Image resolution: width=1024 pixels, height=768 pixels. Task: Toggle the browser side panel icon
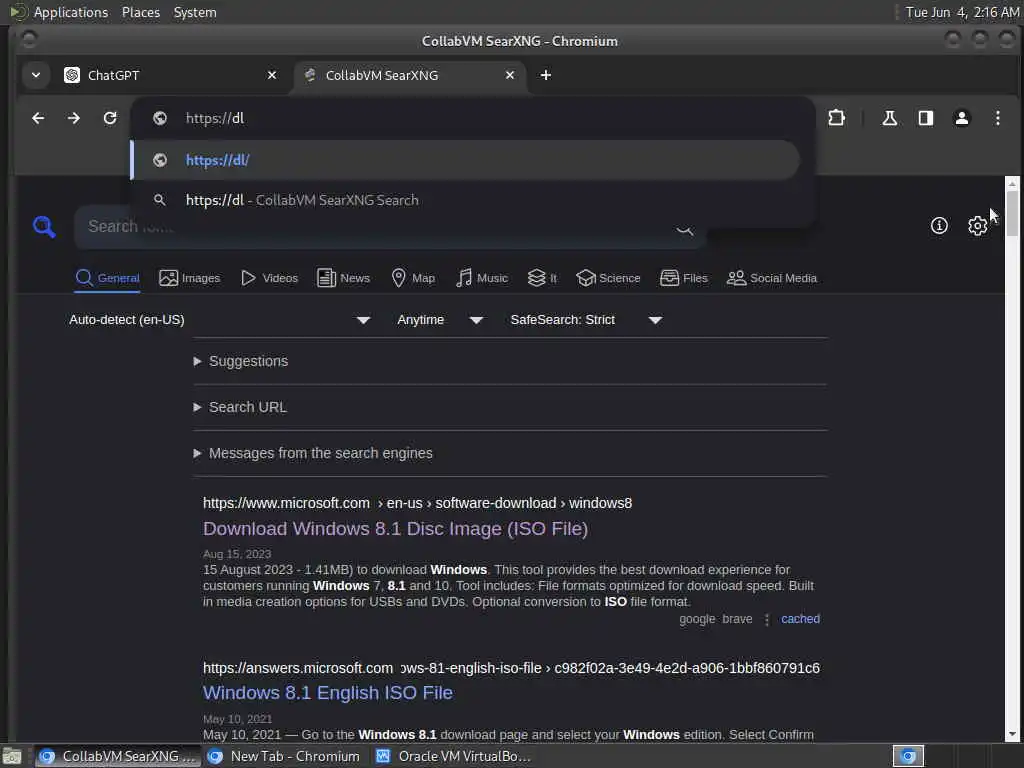[x=925, y=118]
